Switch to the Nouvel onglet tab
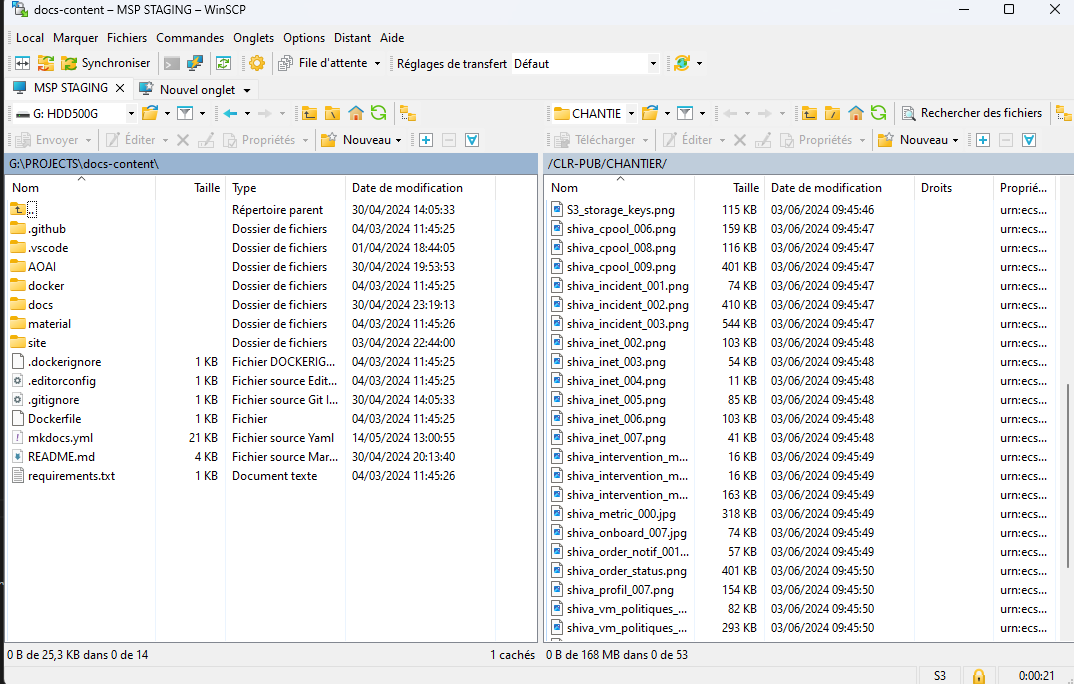1074x684 pixels. click(196, 89)
